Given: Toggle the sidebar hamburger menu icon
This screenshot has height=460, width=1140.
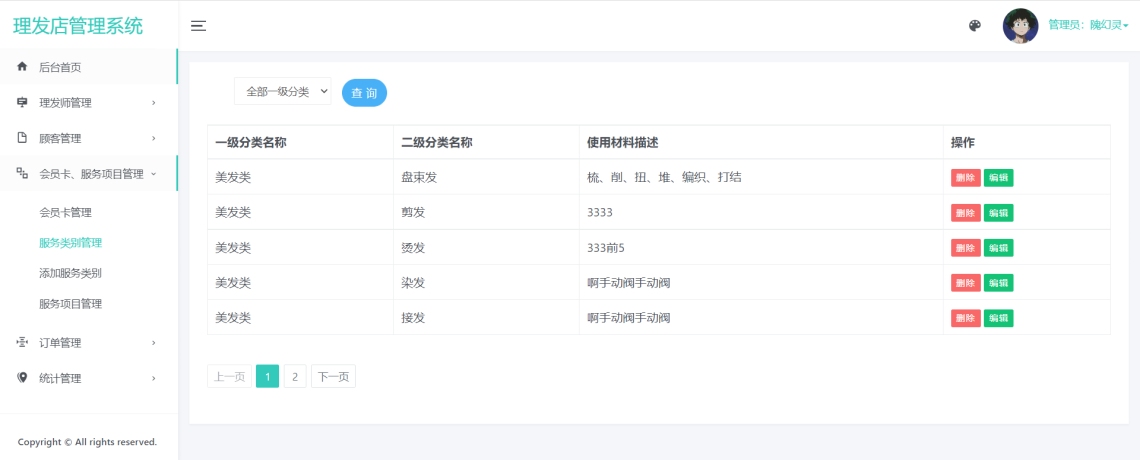Looking at the screenshot, I should [x=198, y=26].
